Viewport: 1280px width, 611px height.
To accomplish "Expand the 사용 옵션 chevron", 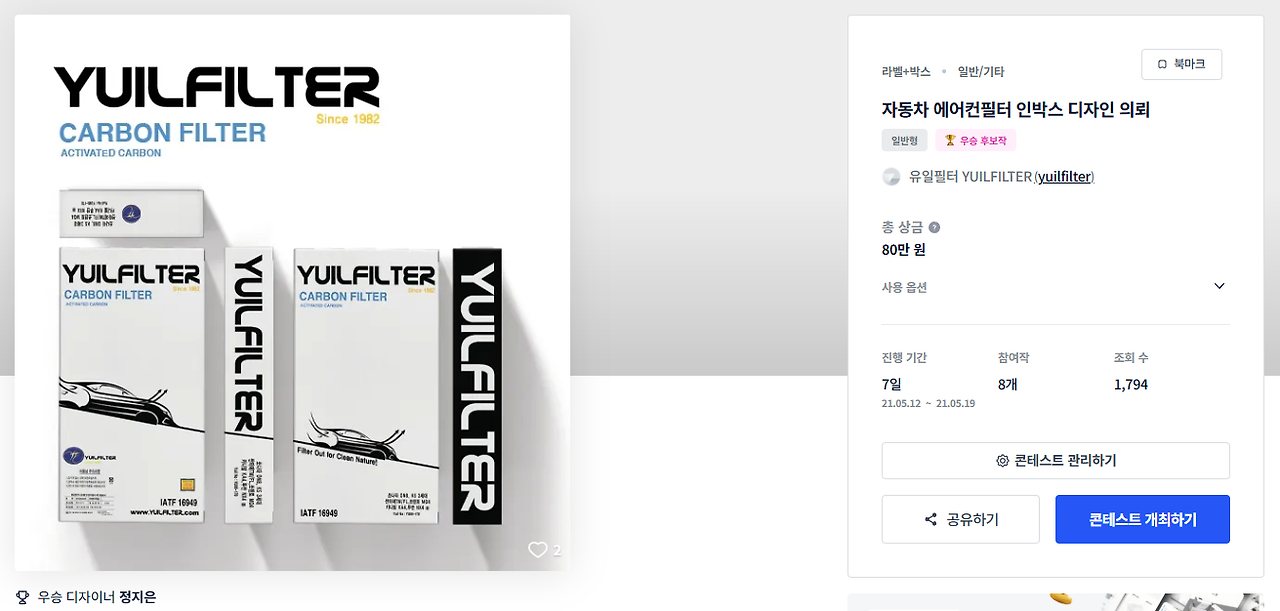I will tap(1219, 286).
